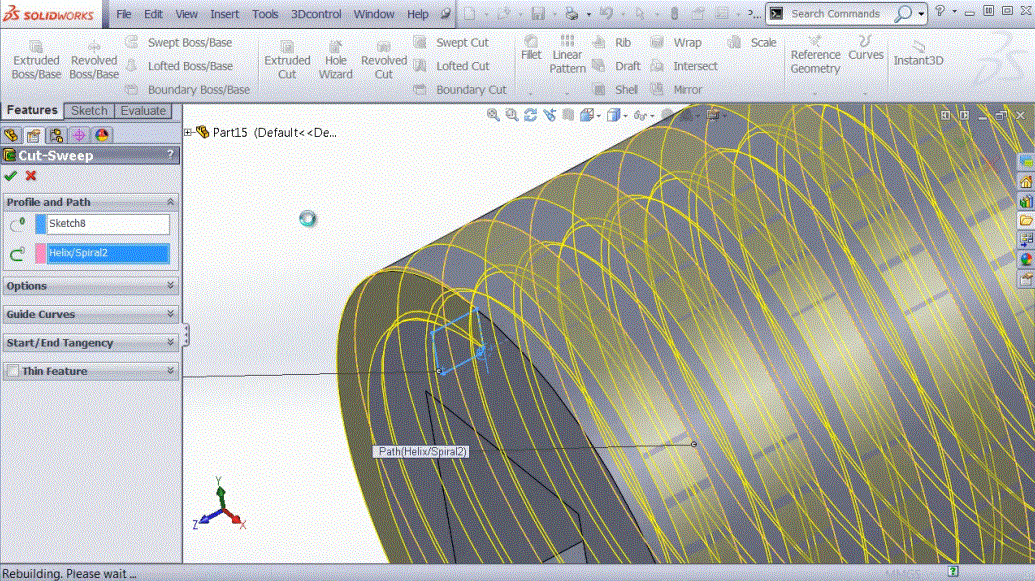1035x581 pixels.
Task: Expand the Start/End Tangency section
Action: (x=171, y=343)
